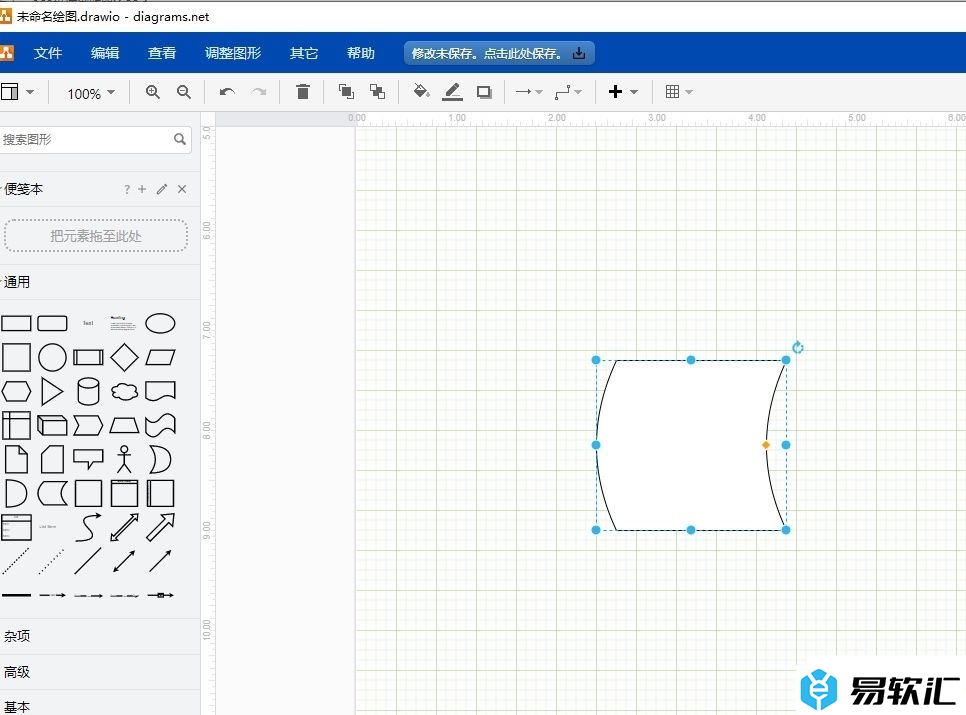
Task: Click the orange diamond adjustment handle
Action: pos(766,445)
